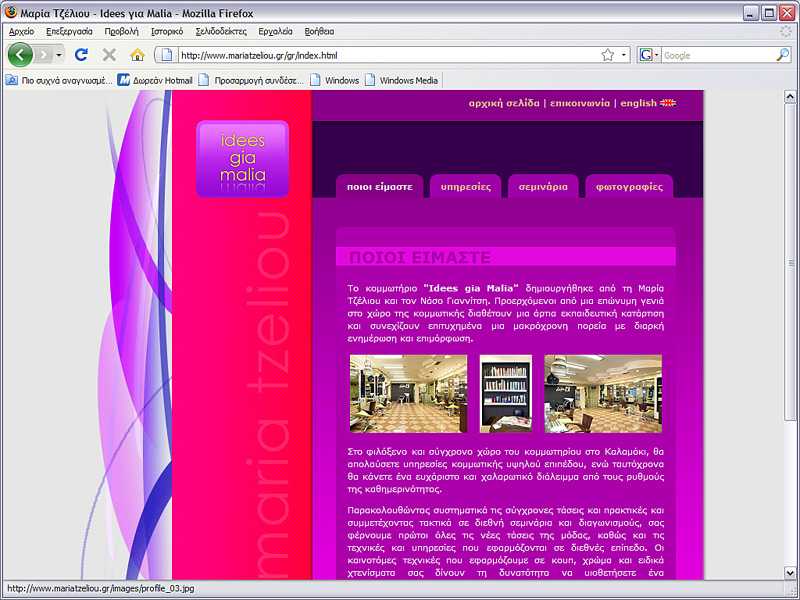The width and height of the screenshot is (800, 600).
Task: Click the URL address field
Action: tap(389, 55)
